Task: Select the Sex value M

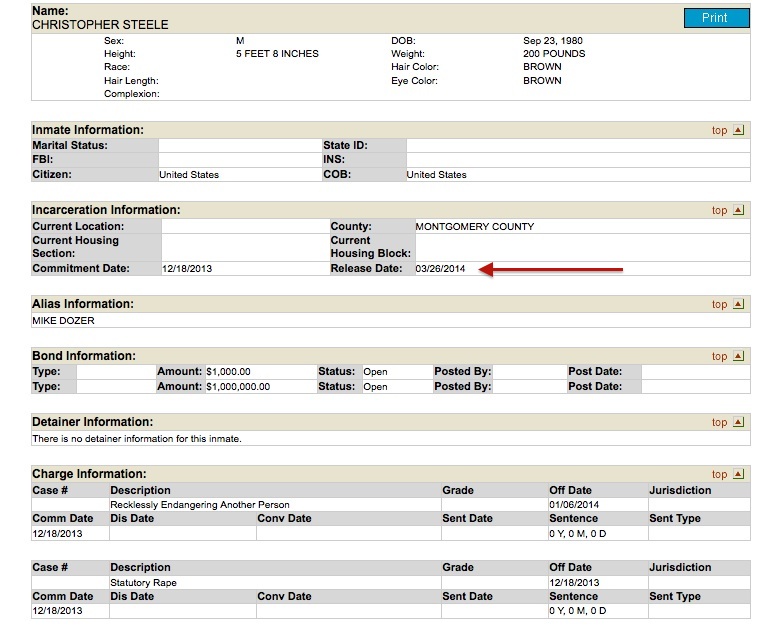Action: pos(240,41)
